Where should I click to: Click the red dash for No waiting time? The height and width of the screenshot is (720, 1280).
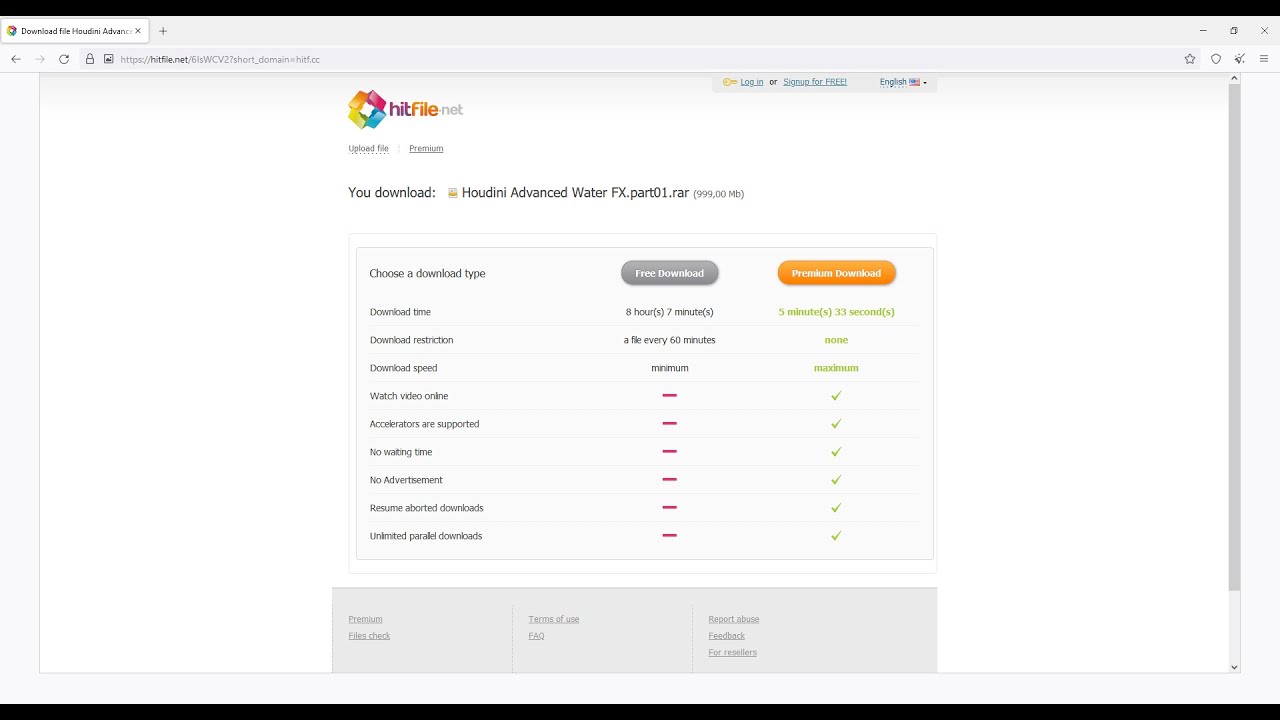pyautogui.click(x=670, y=452)
